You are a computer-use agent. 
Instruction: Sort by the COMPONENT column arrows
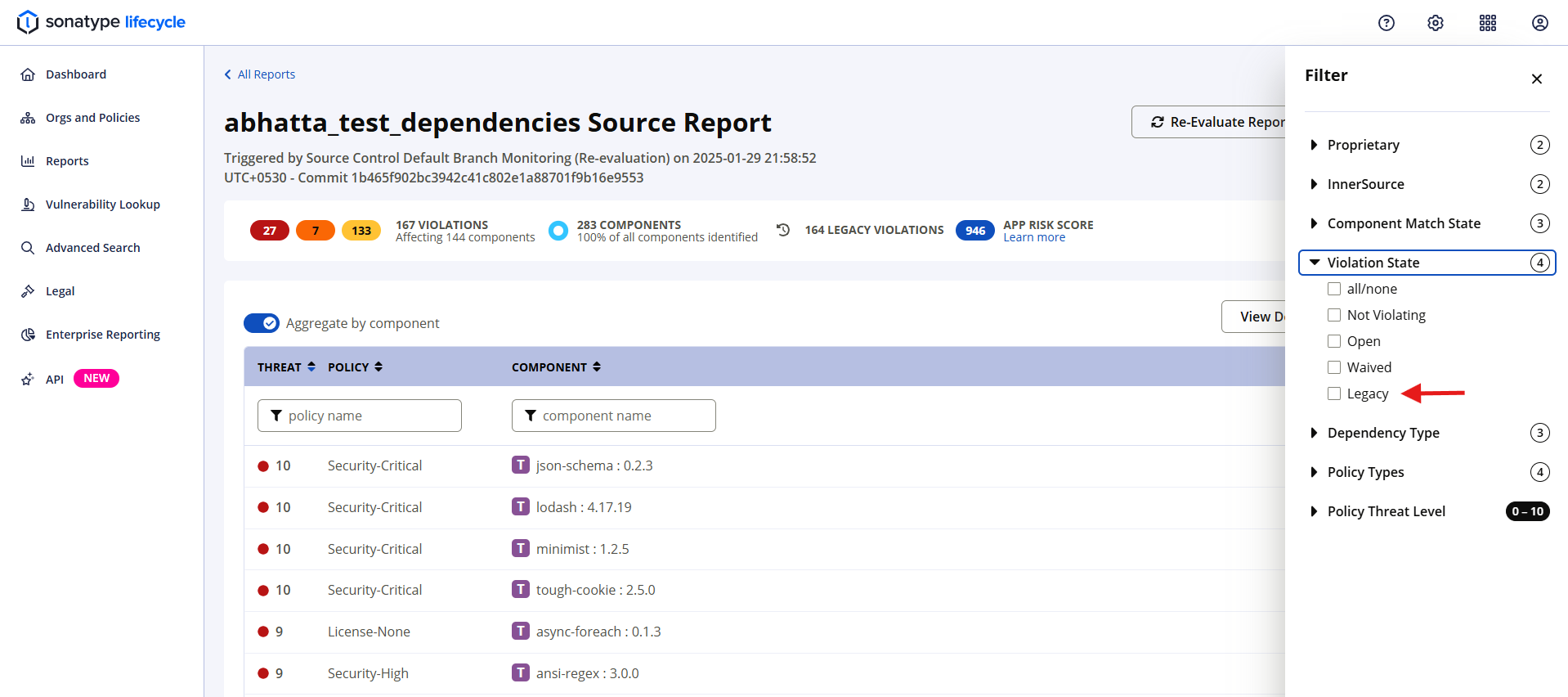coord(597,366)
